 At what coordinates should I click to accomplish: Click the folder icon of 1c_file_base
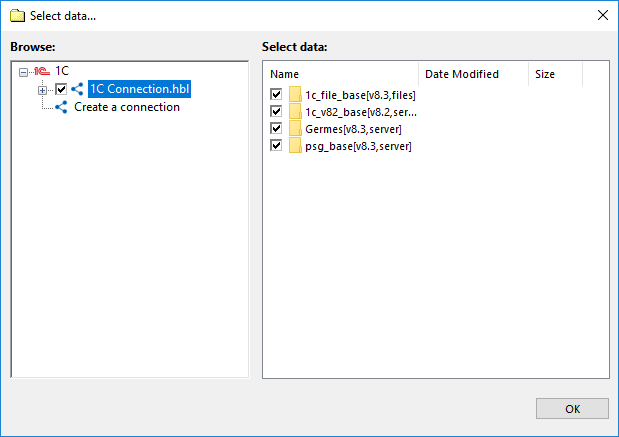295,95
